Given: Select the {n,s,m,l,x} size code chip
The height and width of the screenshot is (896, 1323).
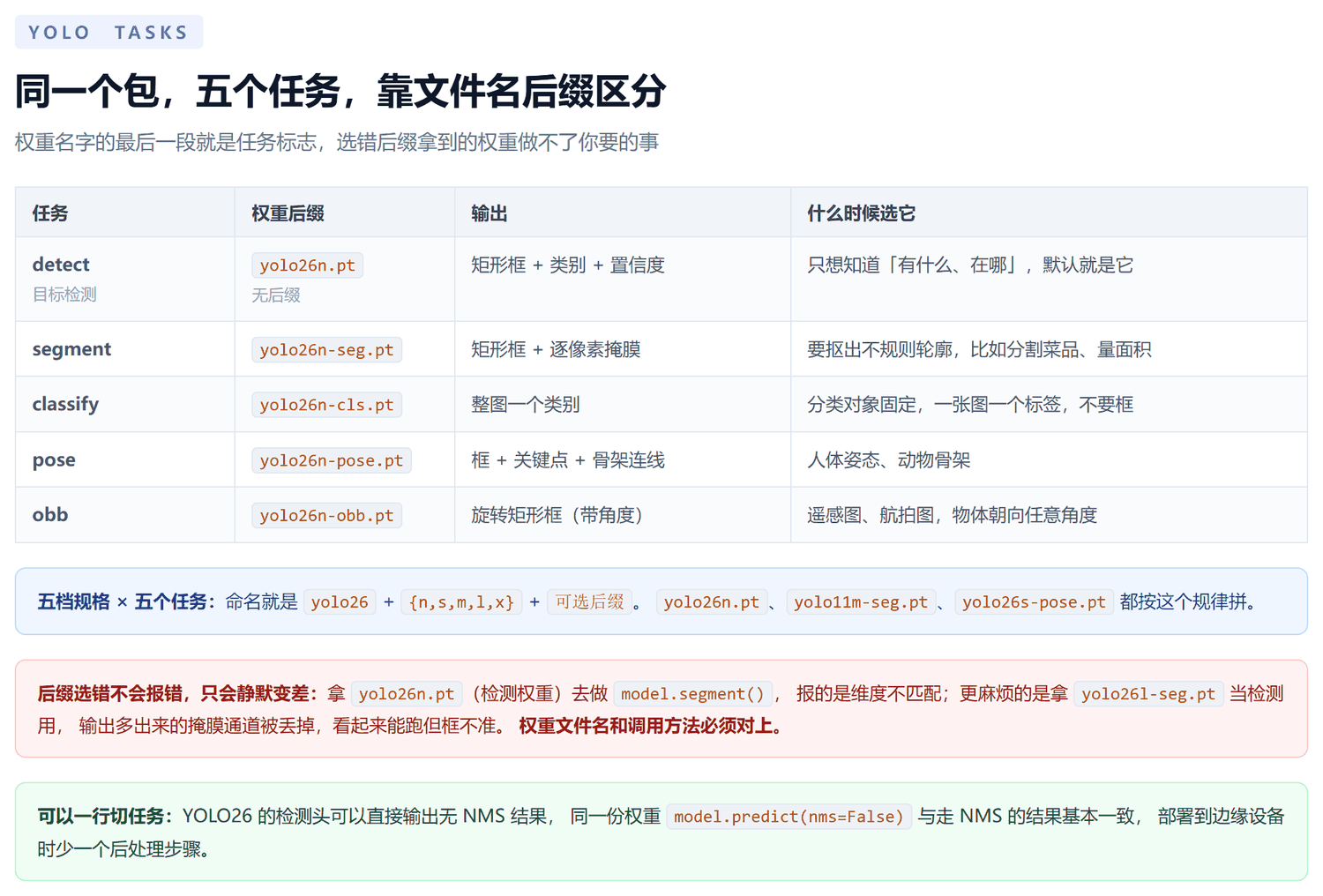Looking at the screenshot, I should tap(461, 602).
